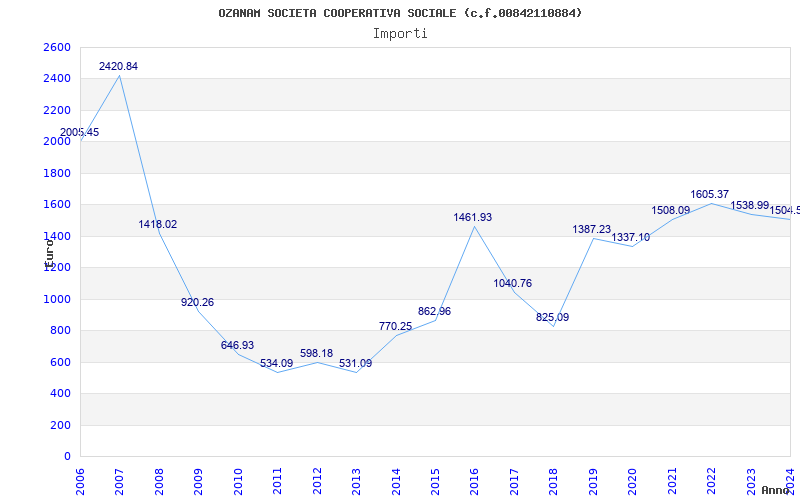800x500 pixels.
Task: Click the 2018 x-axis year label
Action: point(554,482)
